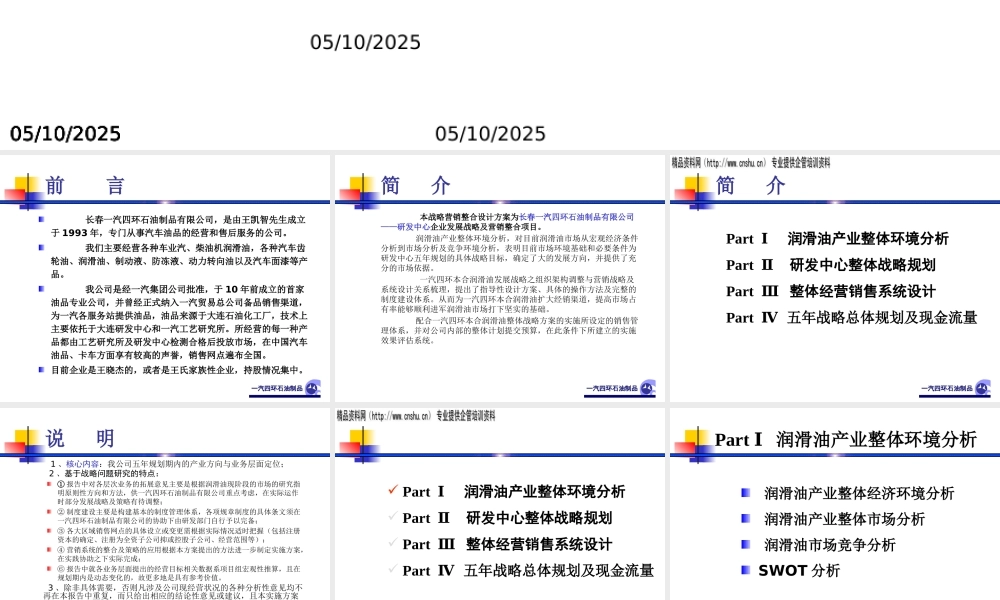The height and width of the screenshot is (600, 1000).
Task: Click the red checkmark beside Part I 润滑油产业整体环境分析
Action: tap(393, 490)
